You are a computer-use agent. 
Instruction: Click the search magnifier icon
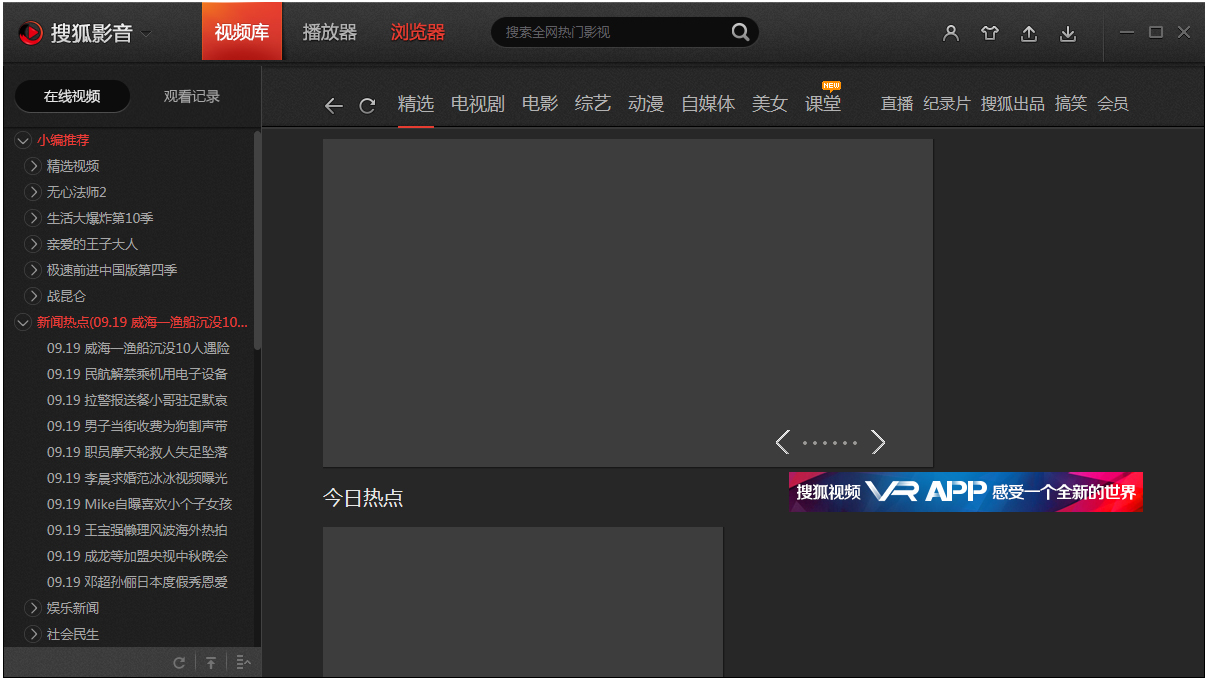739,32
